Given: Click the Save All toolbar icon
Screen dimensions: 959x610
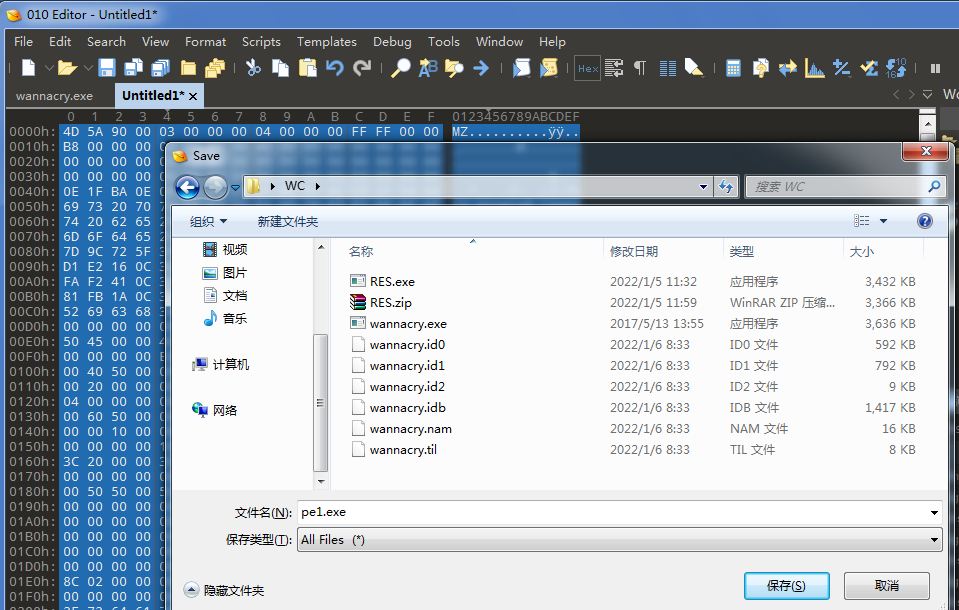Looking at the screenshot, I should pyautogui.click(x=160, y=68).
